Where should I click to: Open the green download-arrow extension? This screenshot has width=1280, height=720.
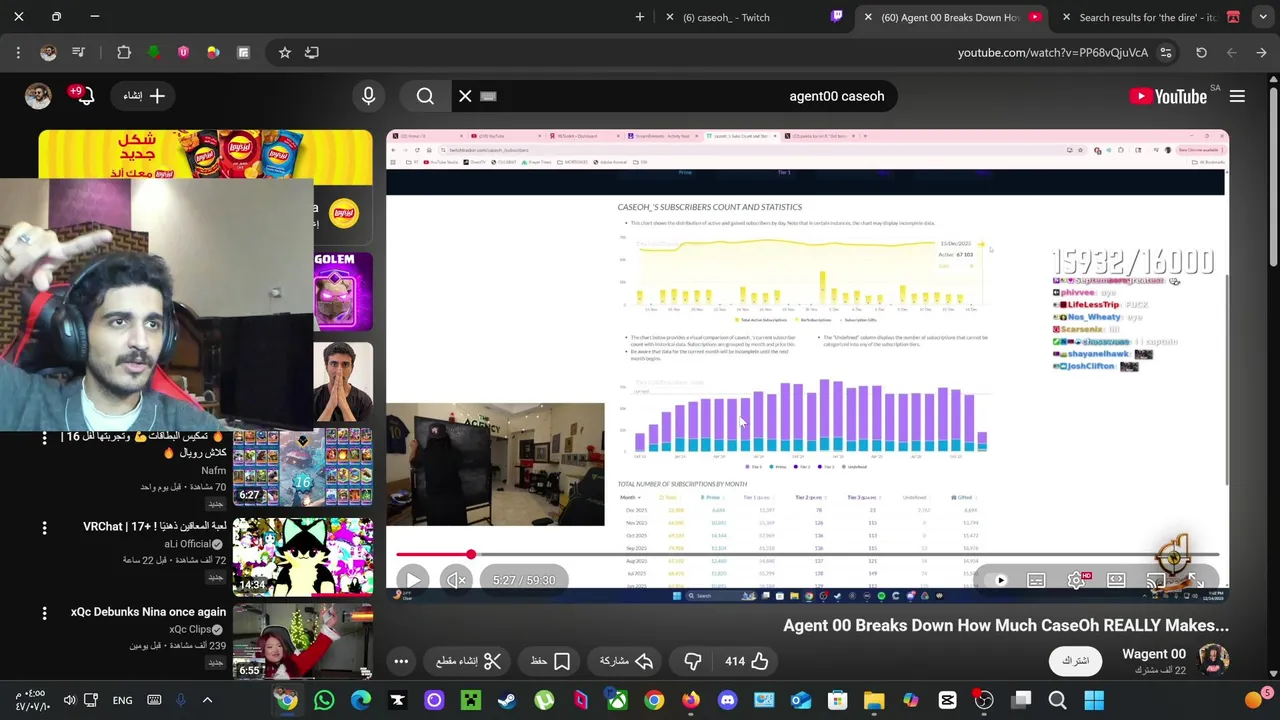tap(153, 52)
